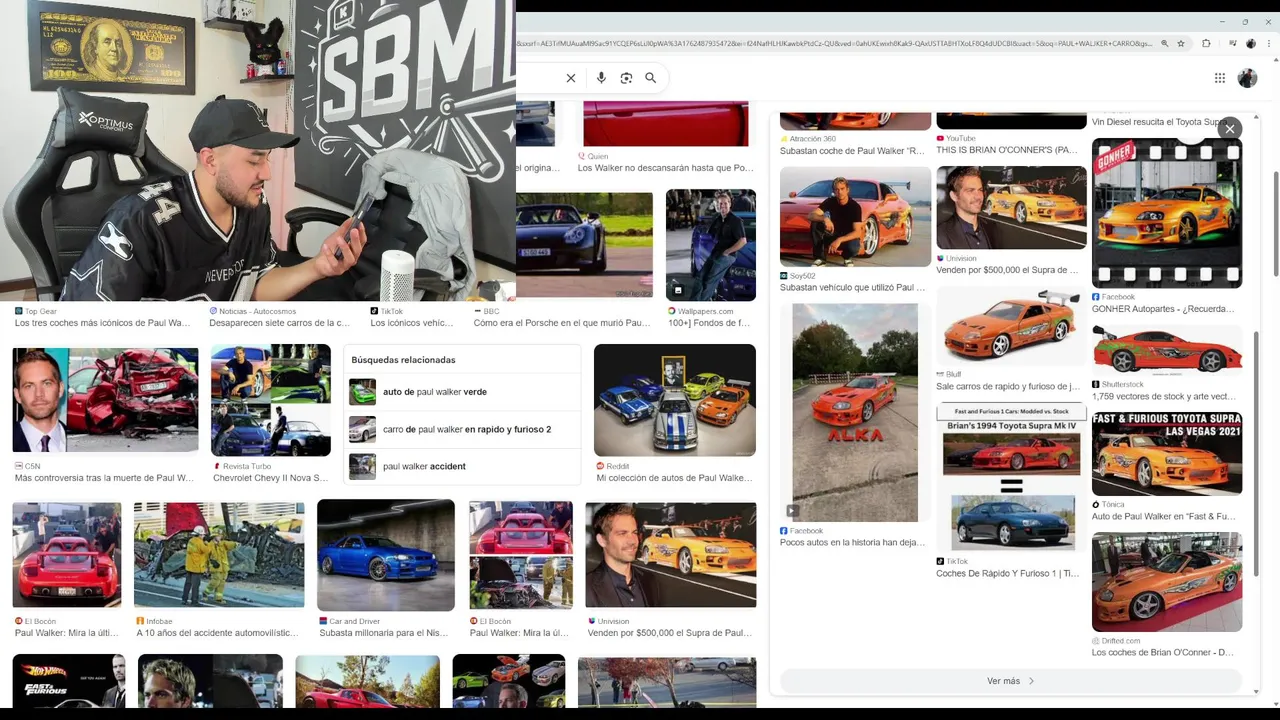The height and width of the screenshot is (720, 1280).
Task: Click 'A 10 años del accidente automovilístic...' caption
Action: coord(217,633)
